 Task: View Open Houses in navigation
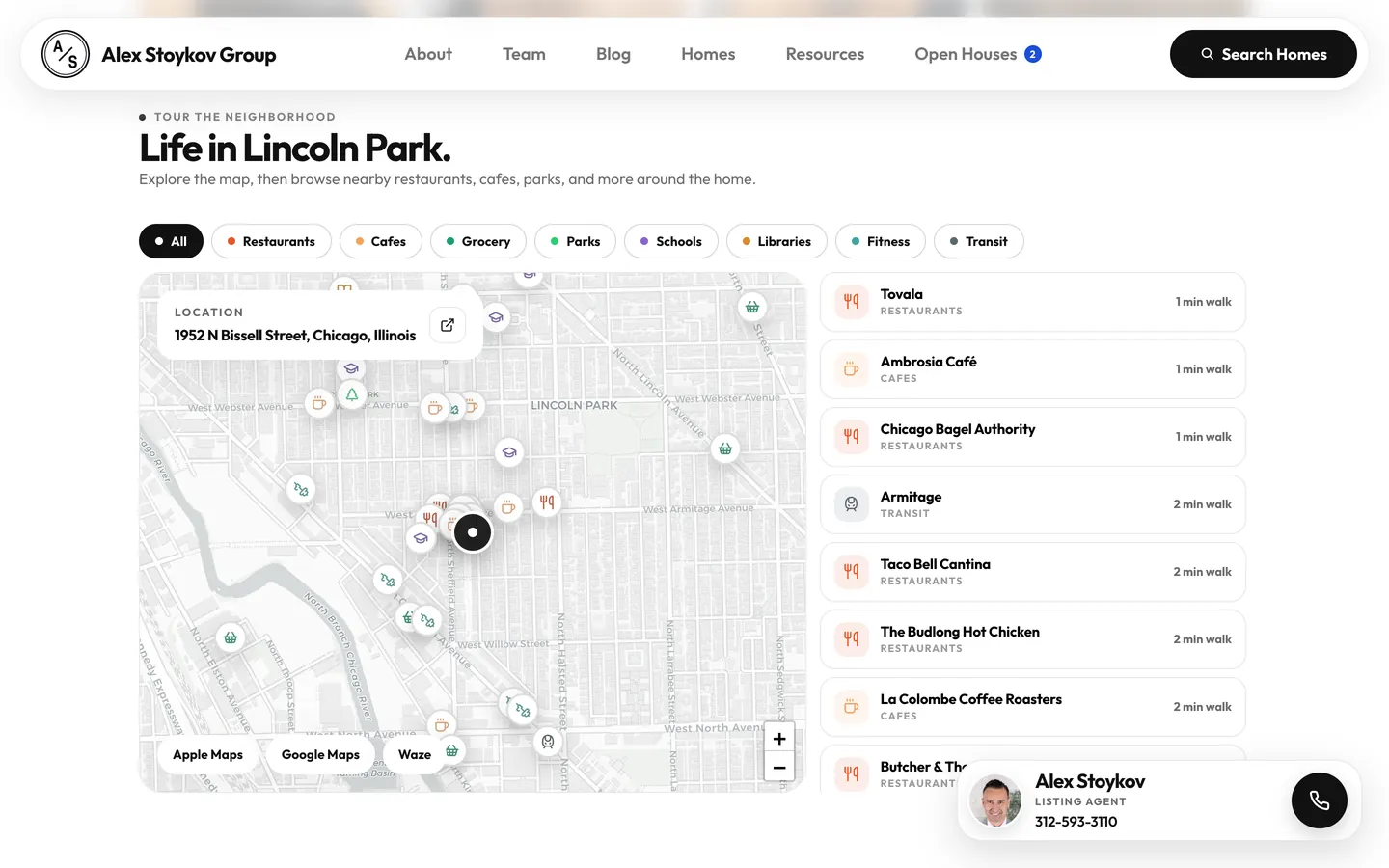966,54
